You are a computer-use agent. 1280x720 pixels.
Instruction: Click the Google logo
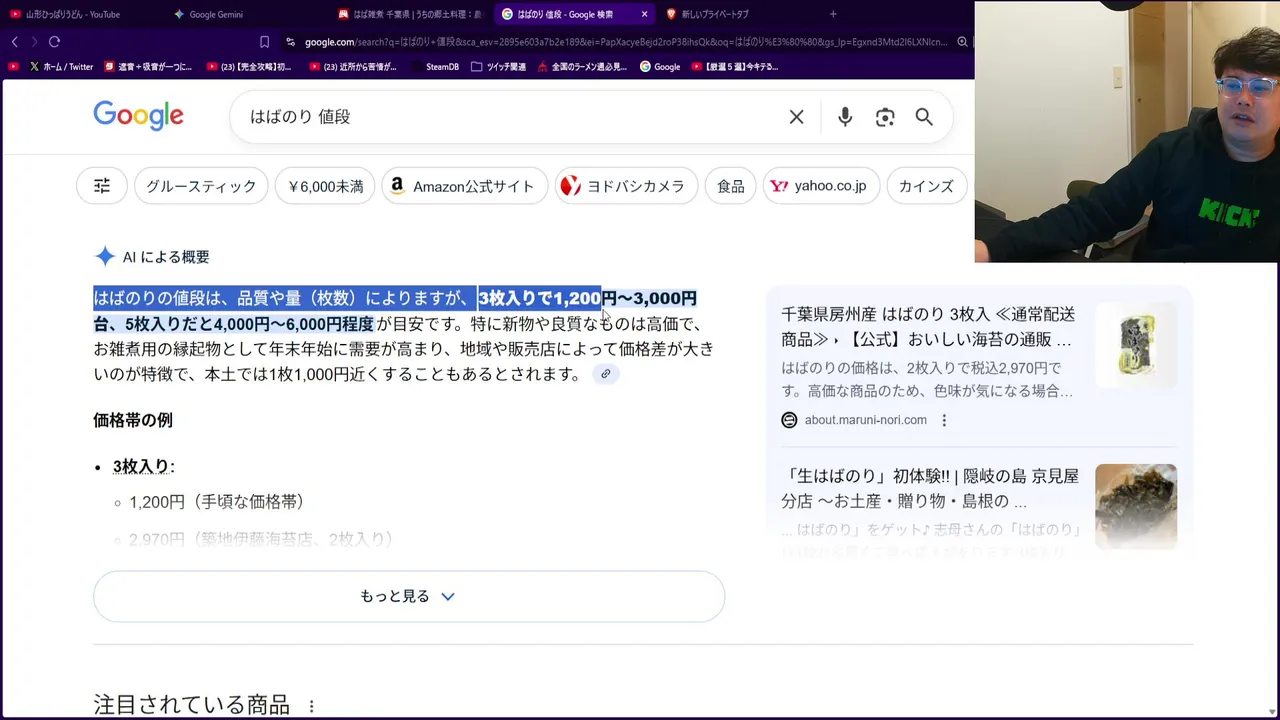click(138, 116)
